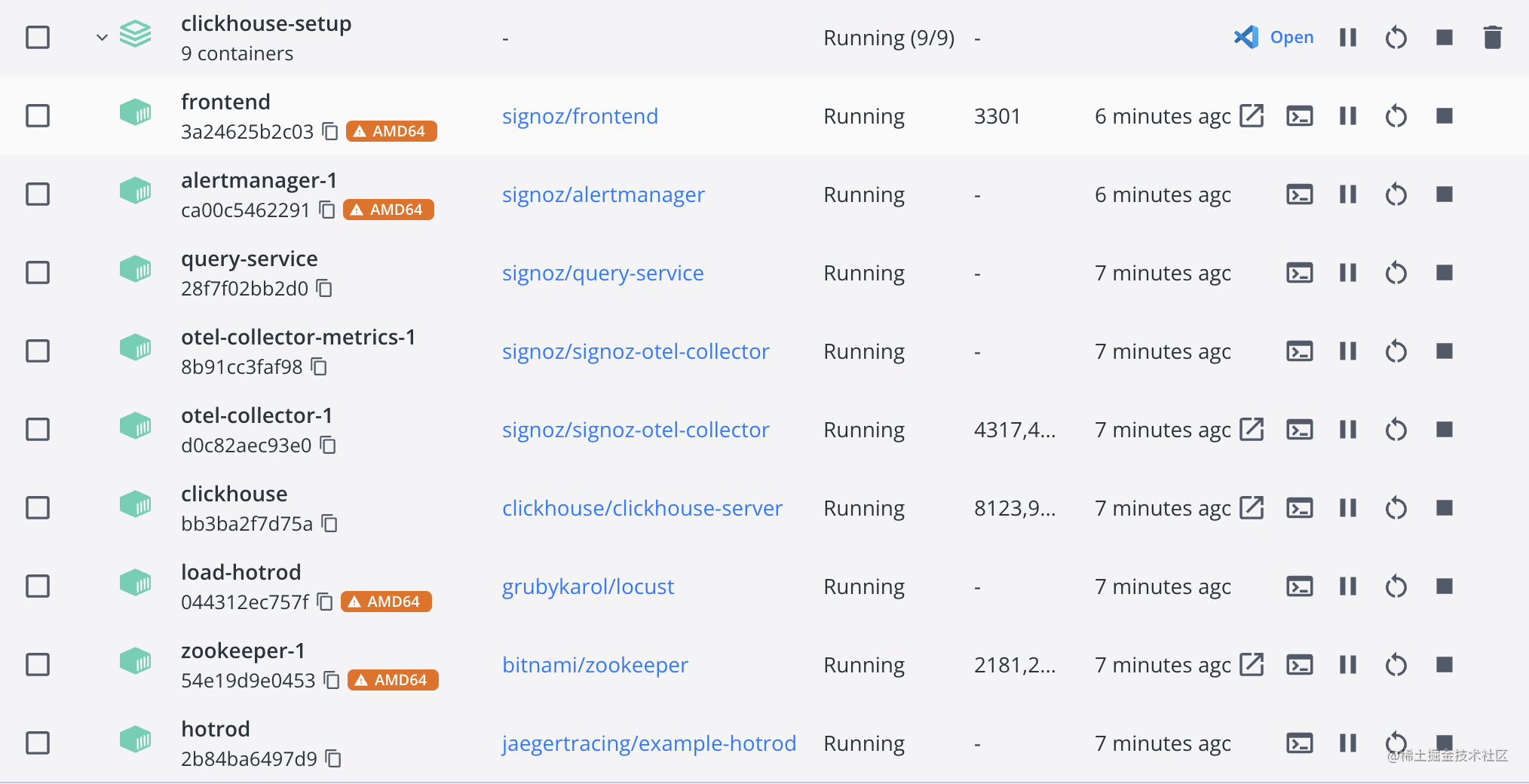Open the signoz/frontend image link
The height and width of the screenshot is (784, 1529).
(580, 116)
